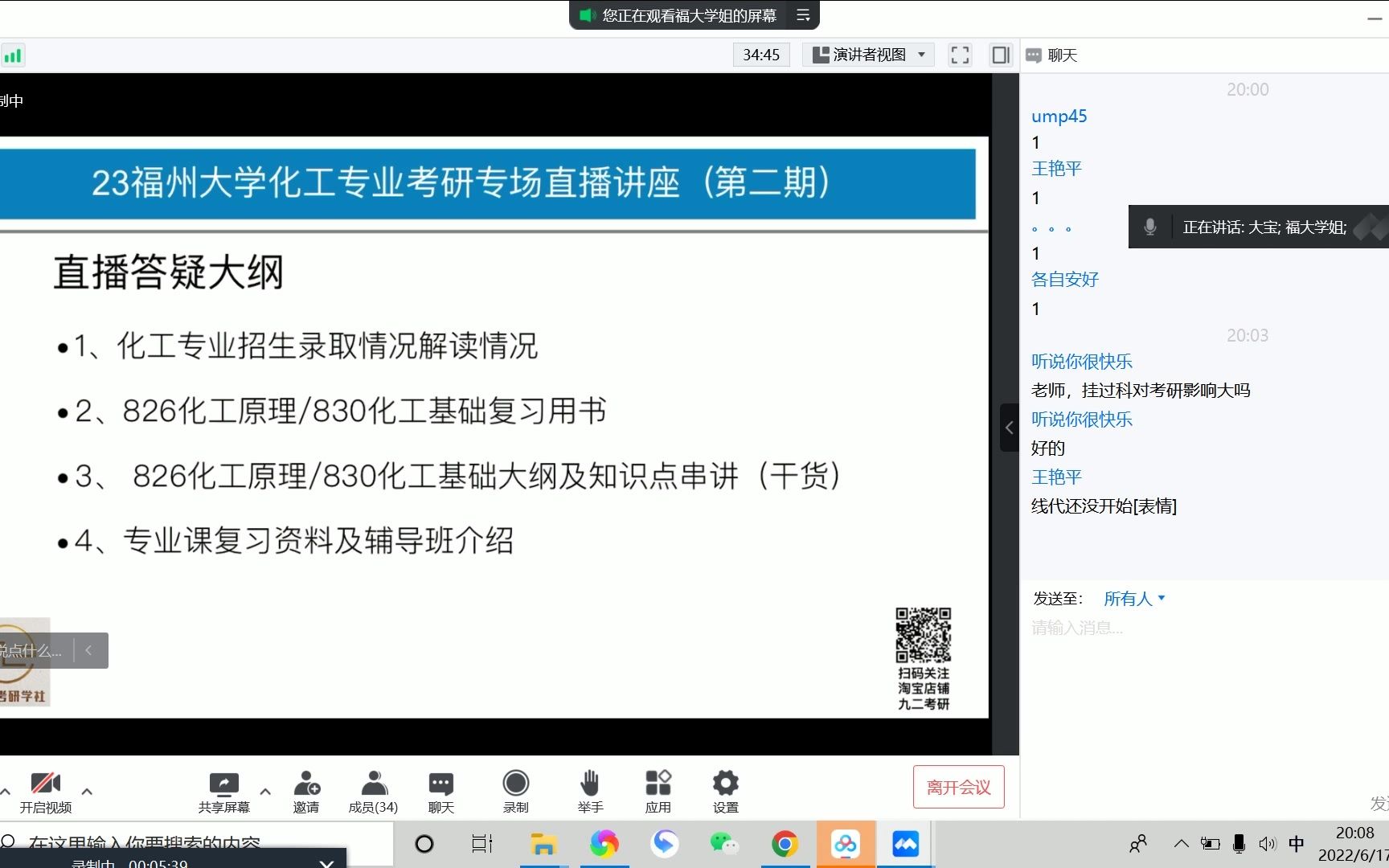Click the Windows search box
Viewport: 1389px width, 868px height.
(197, 843)
